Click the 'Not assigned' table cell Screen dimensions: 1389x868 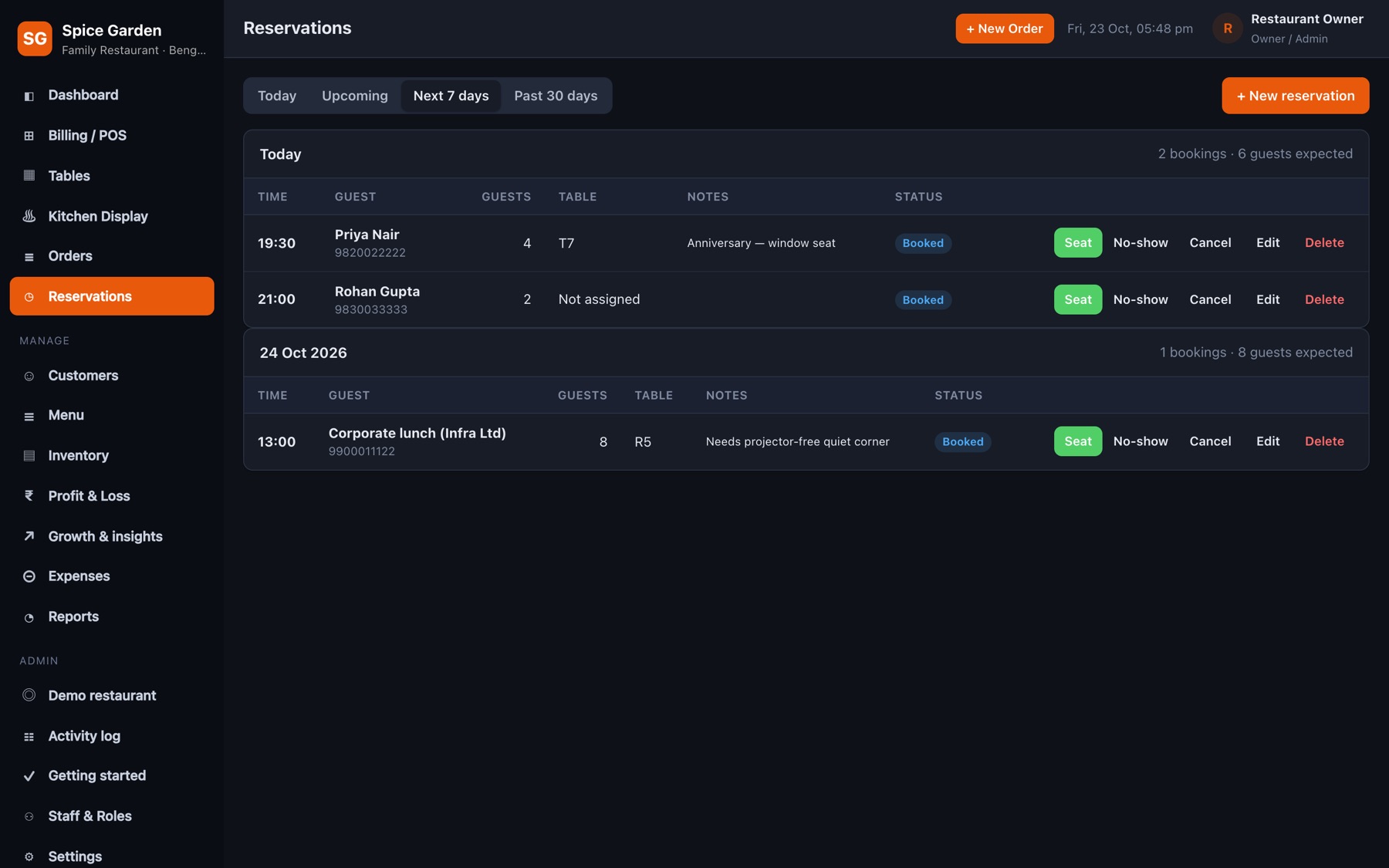pyautogui.click(x=599, y=299)
